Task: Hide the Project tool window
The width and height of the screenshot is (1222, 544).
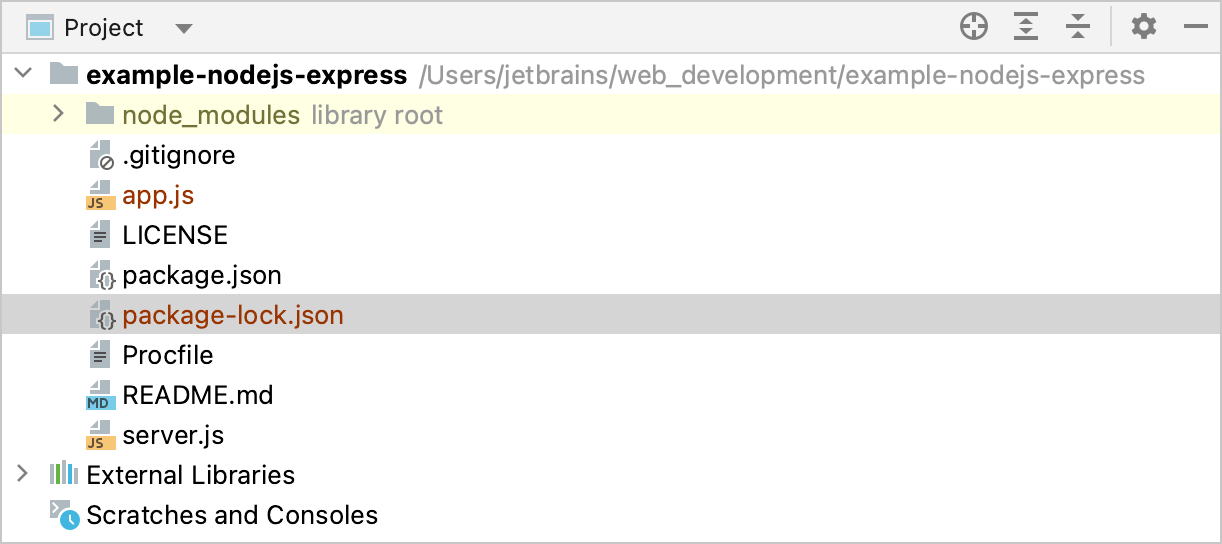Action: click(1196, 27)
